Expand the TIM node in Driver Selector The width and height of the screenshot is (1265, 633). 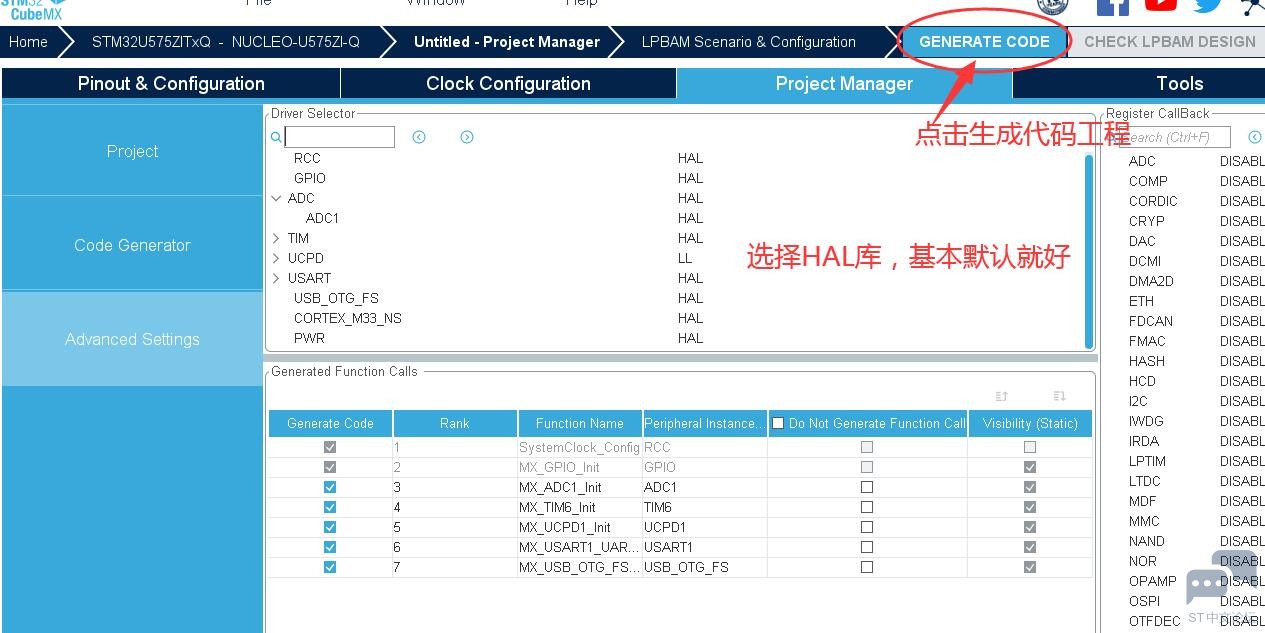276,238
